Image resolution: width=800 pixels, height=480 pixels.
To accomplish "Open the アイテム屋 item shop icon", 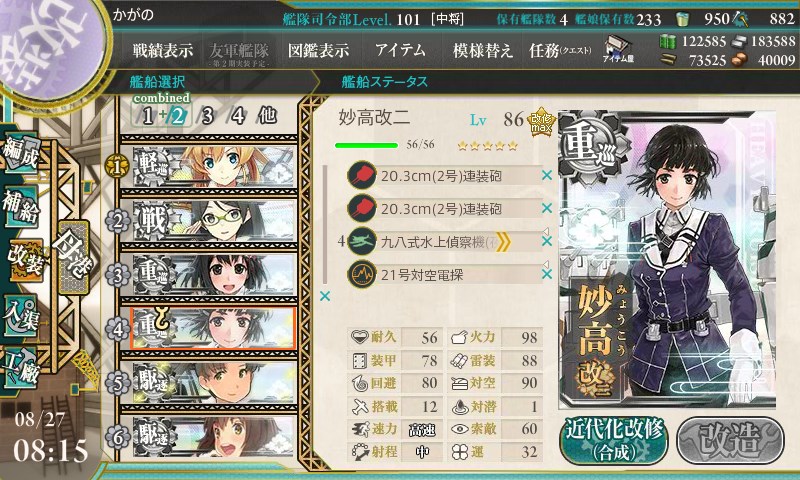I will pos(618,49).
